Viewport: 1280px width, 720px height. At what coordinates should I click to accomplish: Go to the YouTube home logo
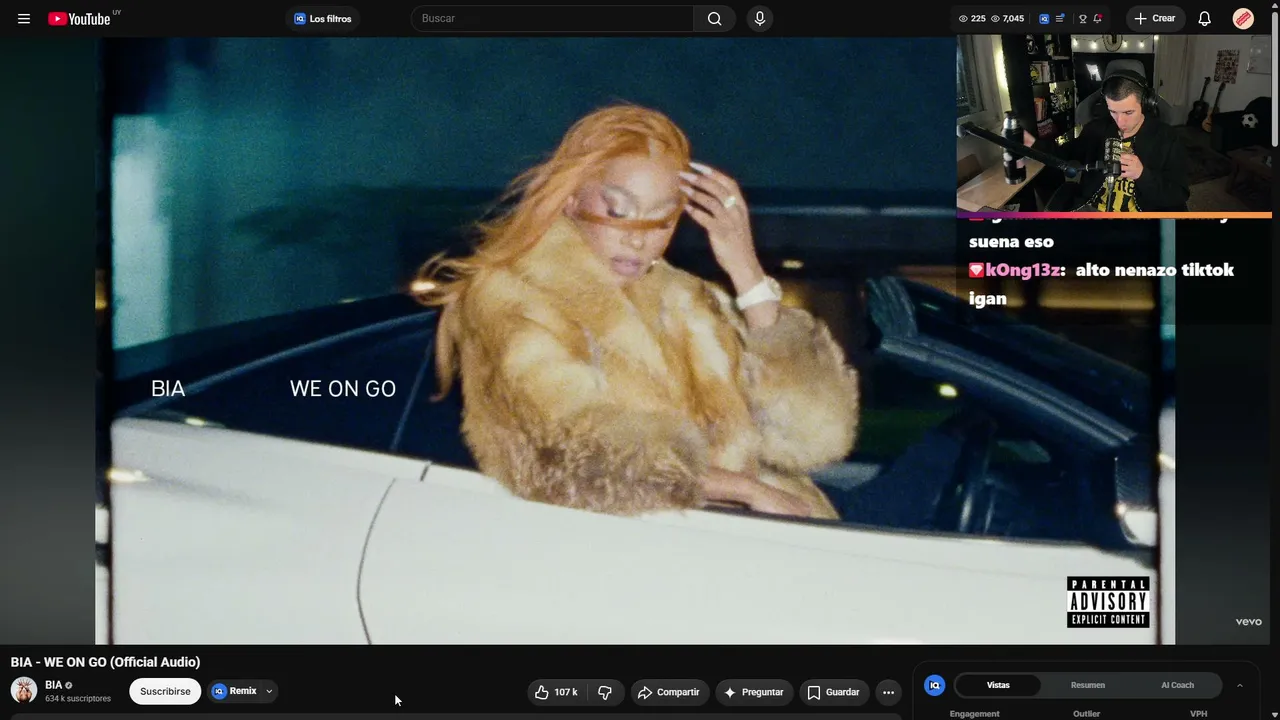pyautogui.click(x=80, y=19)
